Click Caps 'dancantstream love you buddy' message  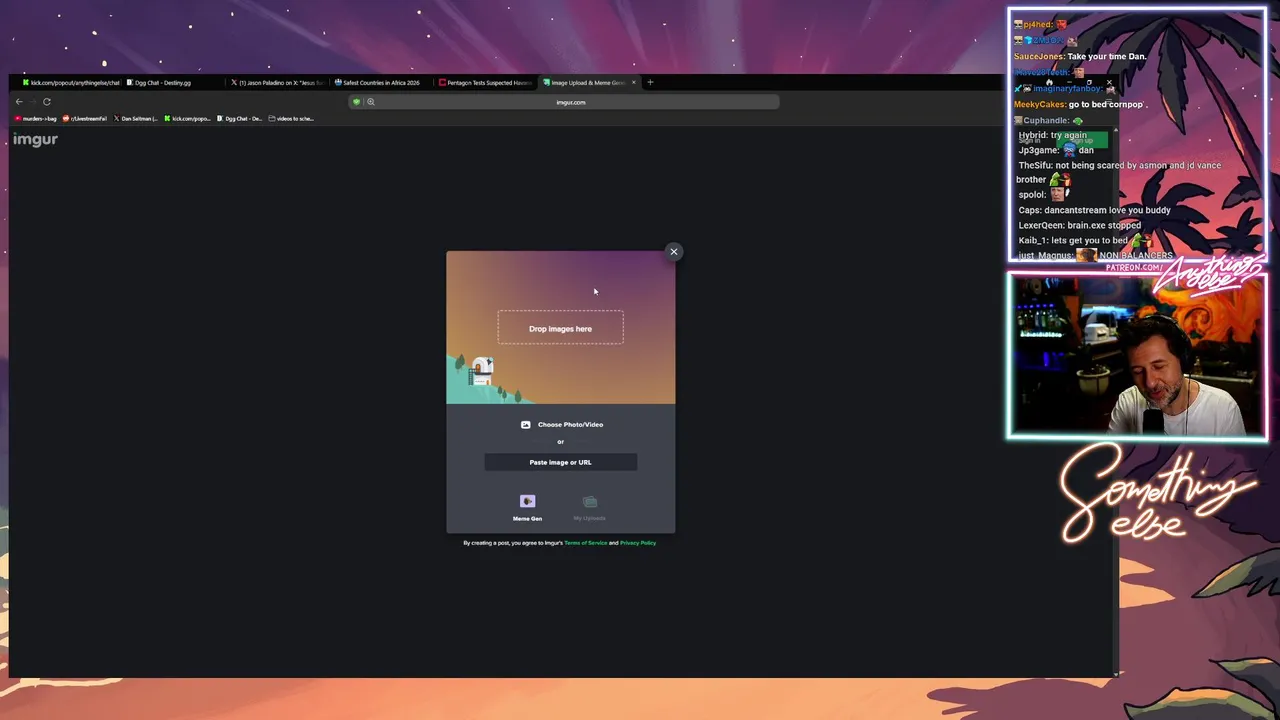pos(1107,210)
